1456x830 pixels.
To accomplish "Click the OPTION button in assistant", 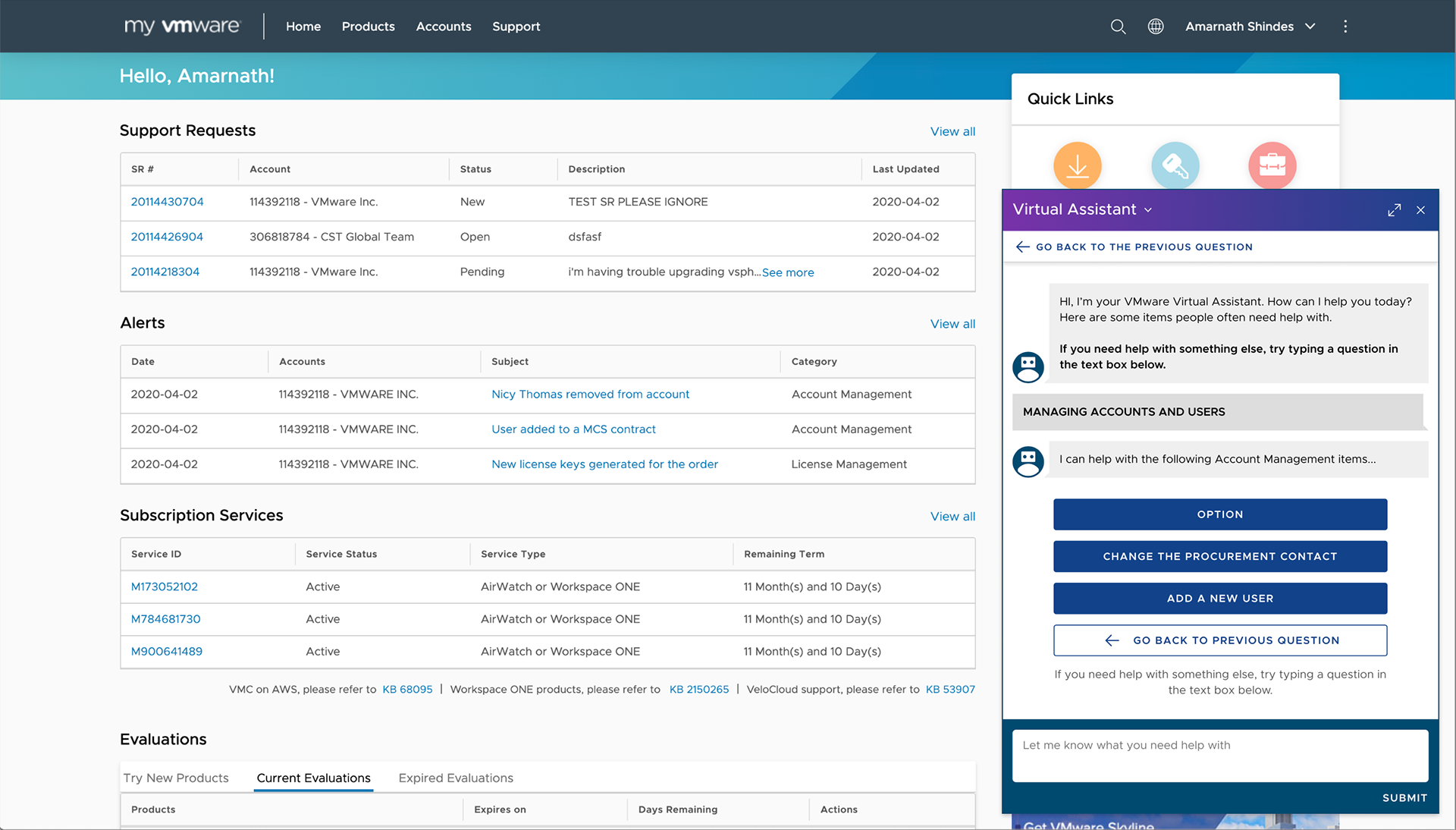I will pyautogui.click(x=1220, y=514).
